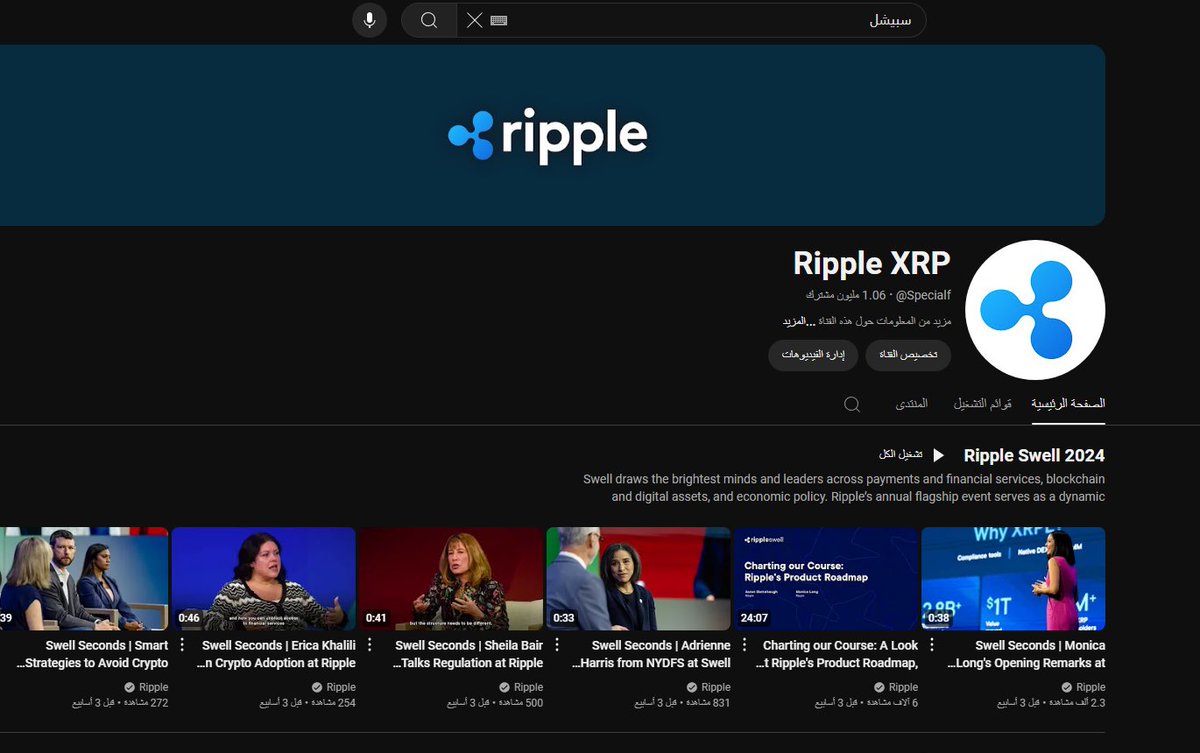Click the search magnifier button
Image resolution: width=1200 pixels, height=753 pixels.
click(429, 20)
